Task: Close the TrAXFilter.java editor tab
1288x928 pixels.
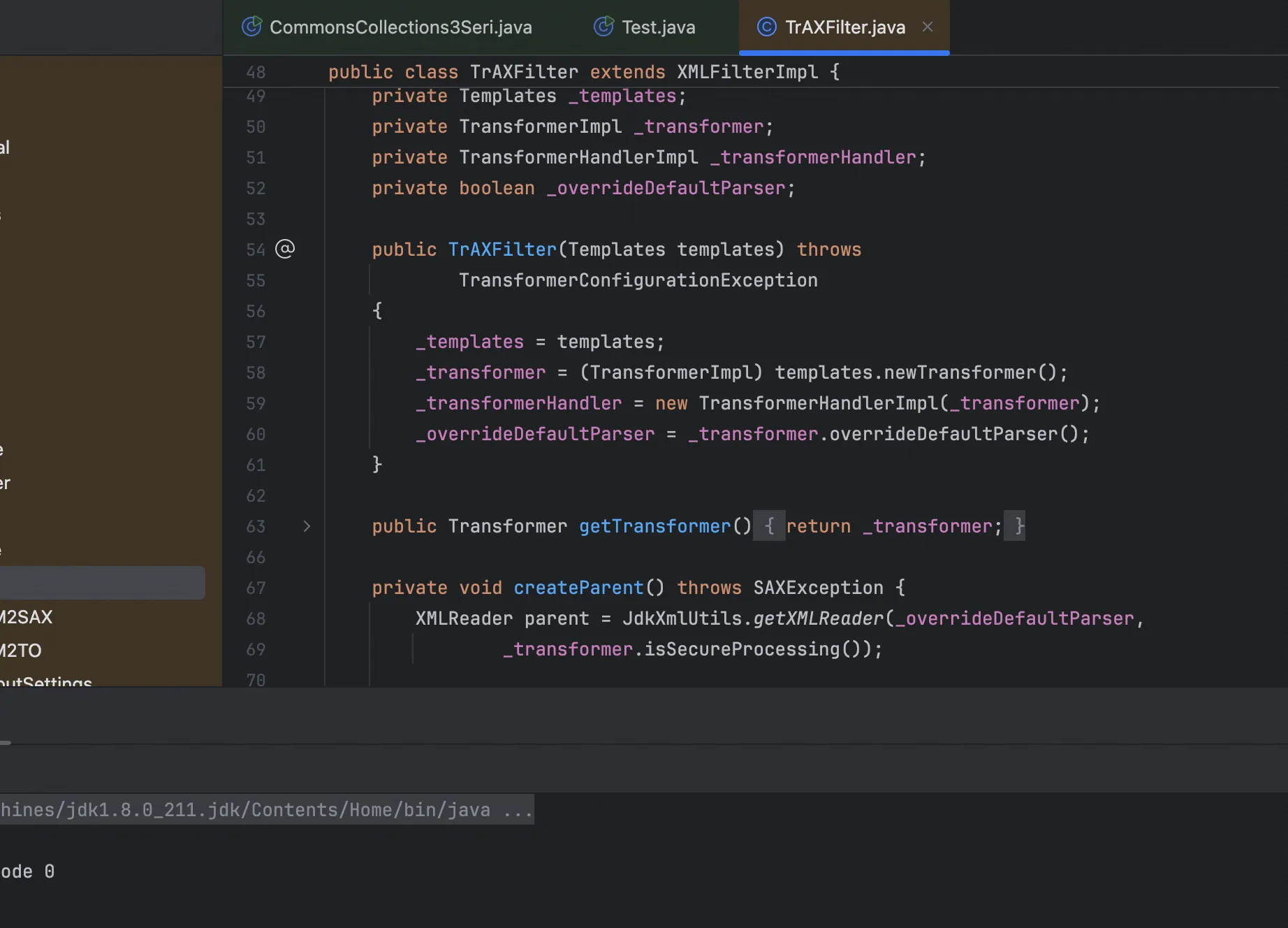Action: [x=928, y=27]
